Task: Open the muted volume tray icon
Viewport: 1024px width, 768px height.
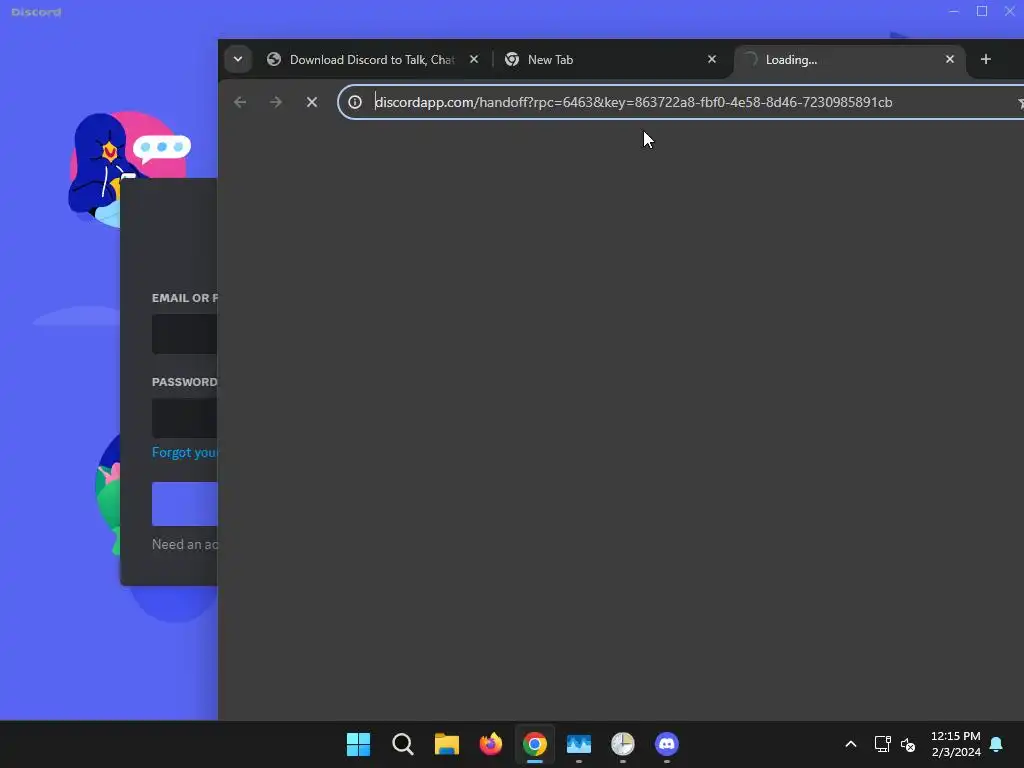Action: pos(908,744)
